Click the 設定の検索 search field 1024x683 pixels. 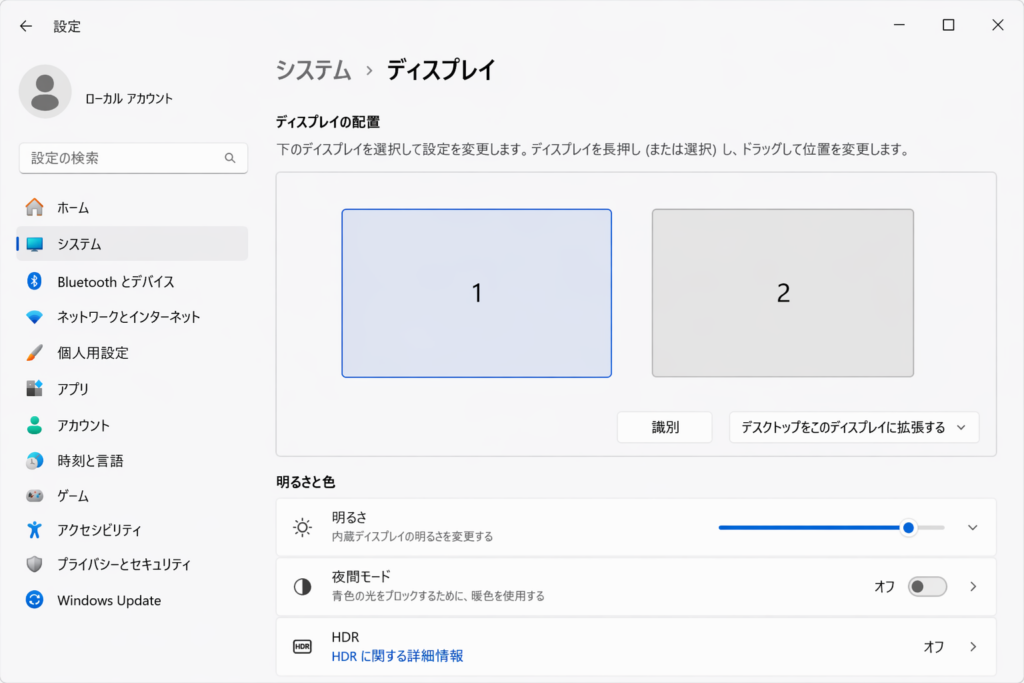tap(133, 158)
